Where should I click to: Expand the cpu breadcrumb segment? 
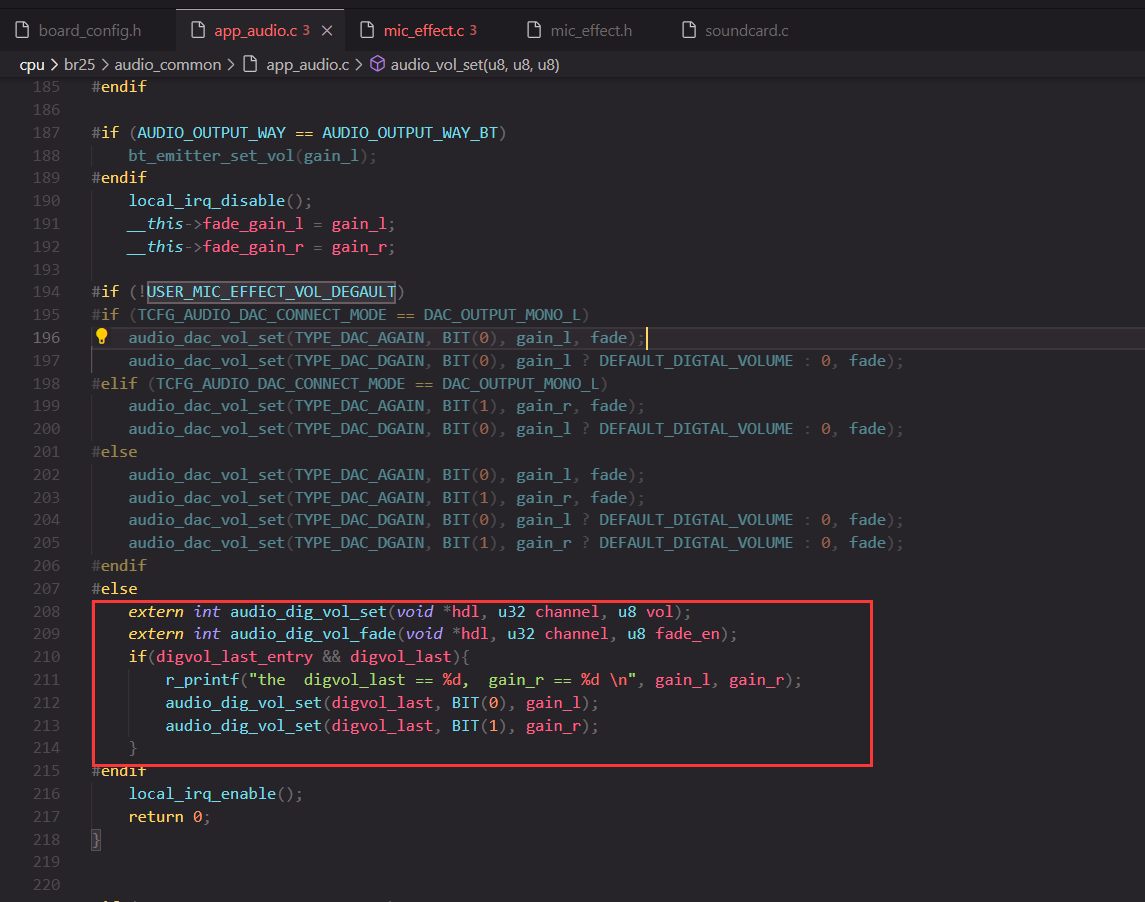coord(31,65)
